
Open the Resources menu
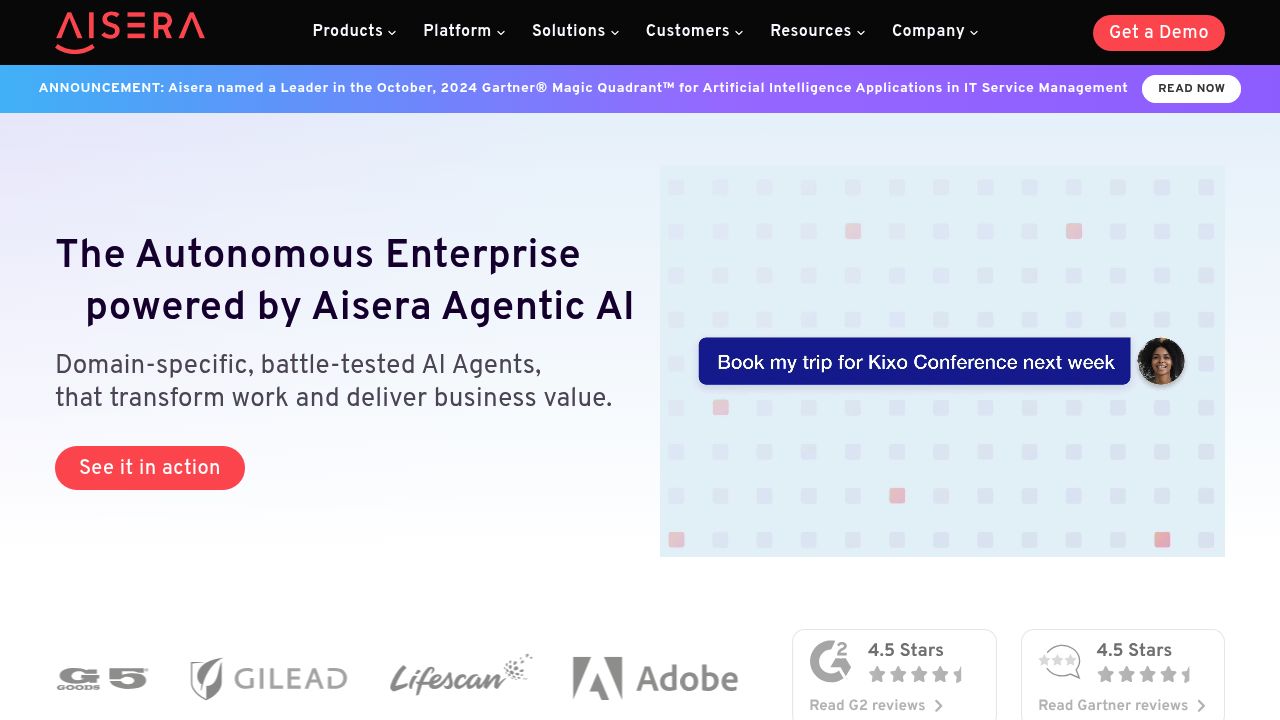tap(817, 31)
